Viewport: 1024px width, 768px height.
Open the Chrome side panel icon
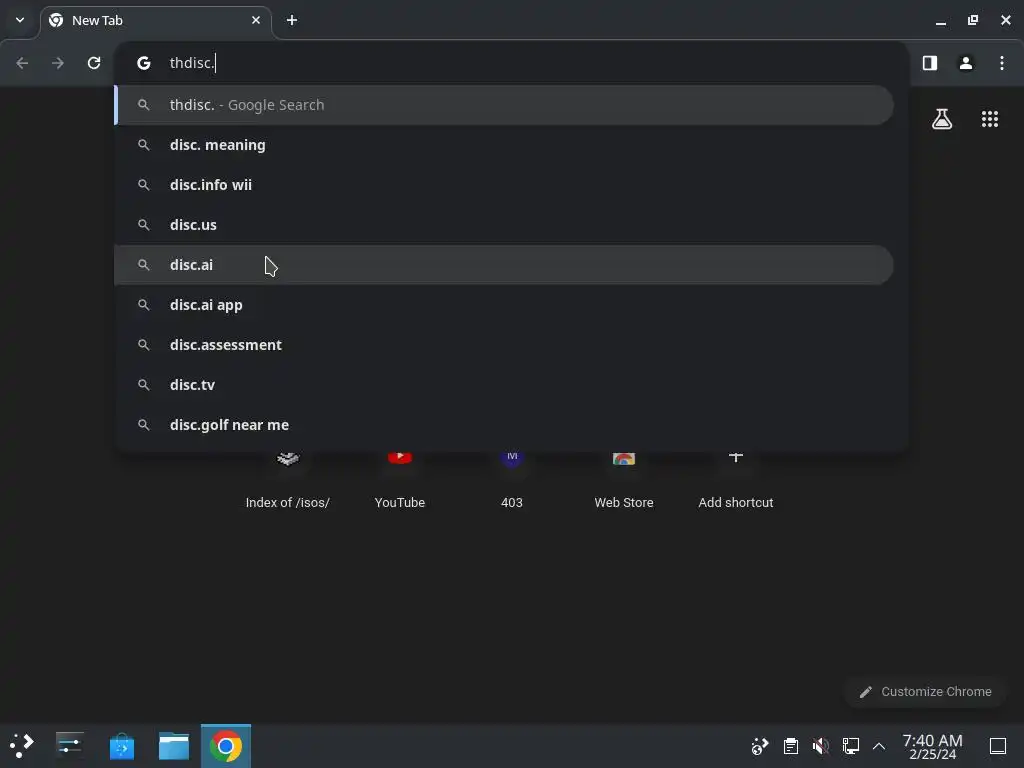coord(930,63)
